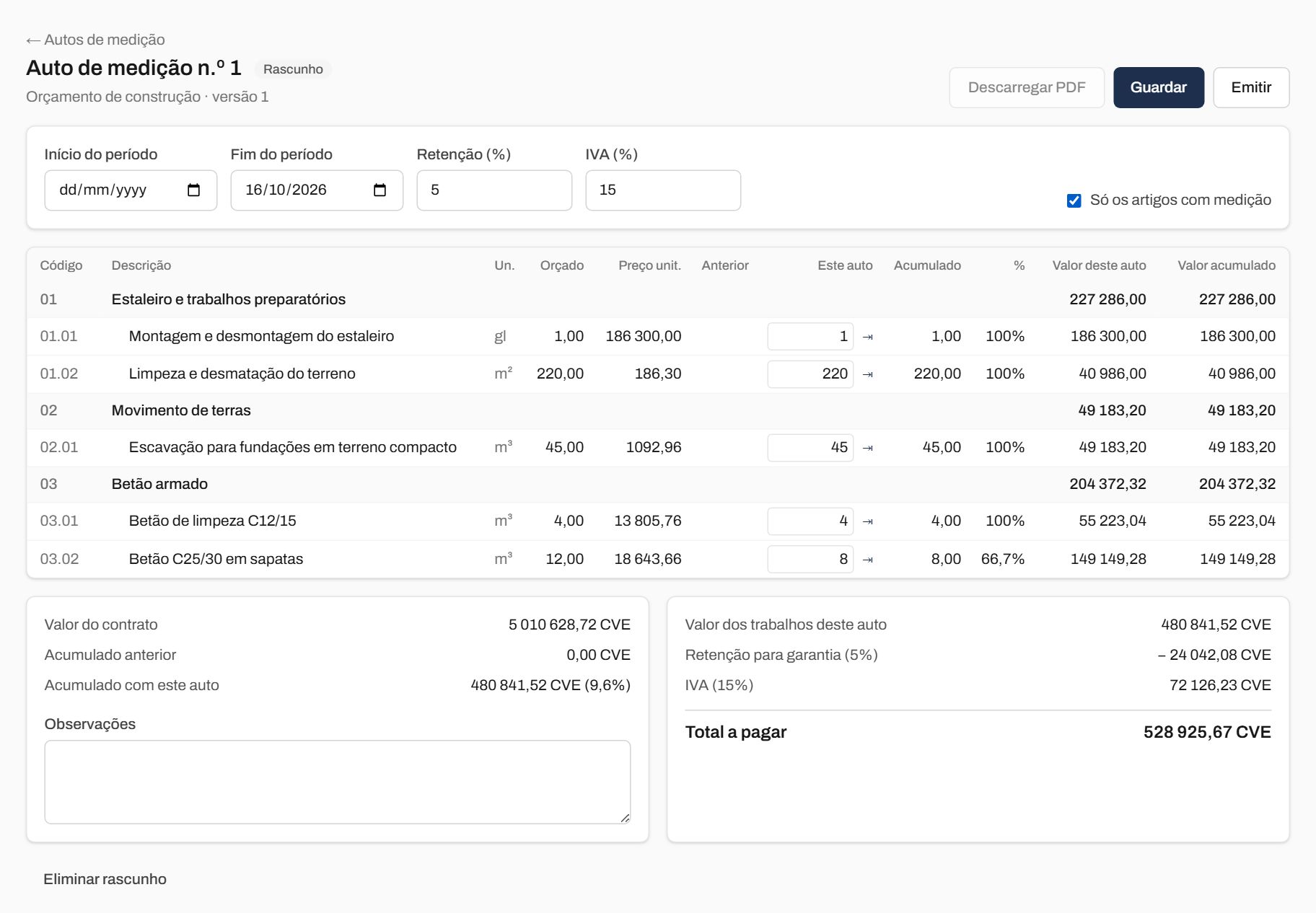1316x913 pixels.
Task: Click description Betão C25/30 em sapatas
Action: coord(216,559)
